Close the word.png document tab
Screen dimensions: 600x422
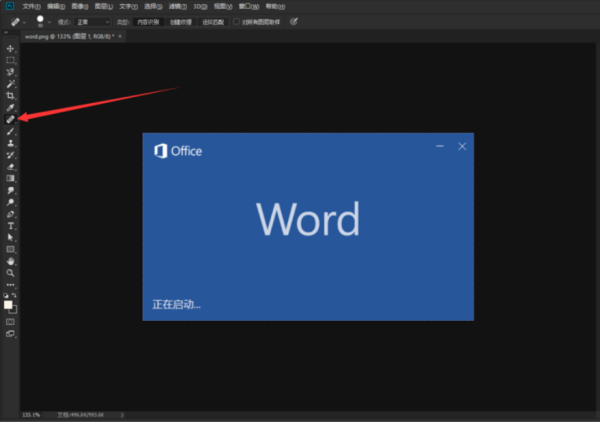[120, 36]
